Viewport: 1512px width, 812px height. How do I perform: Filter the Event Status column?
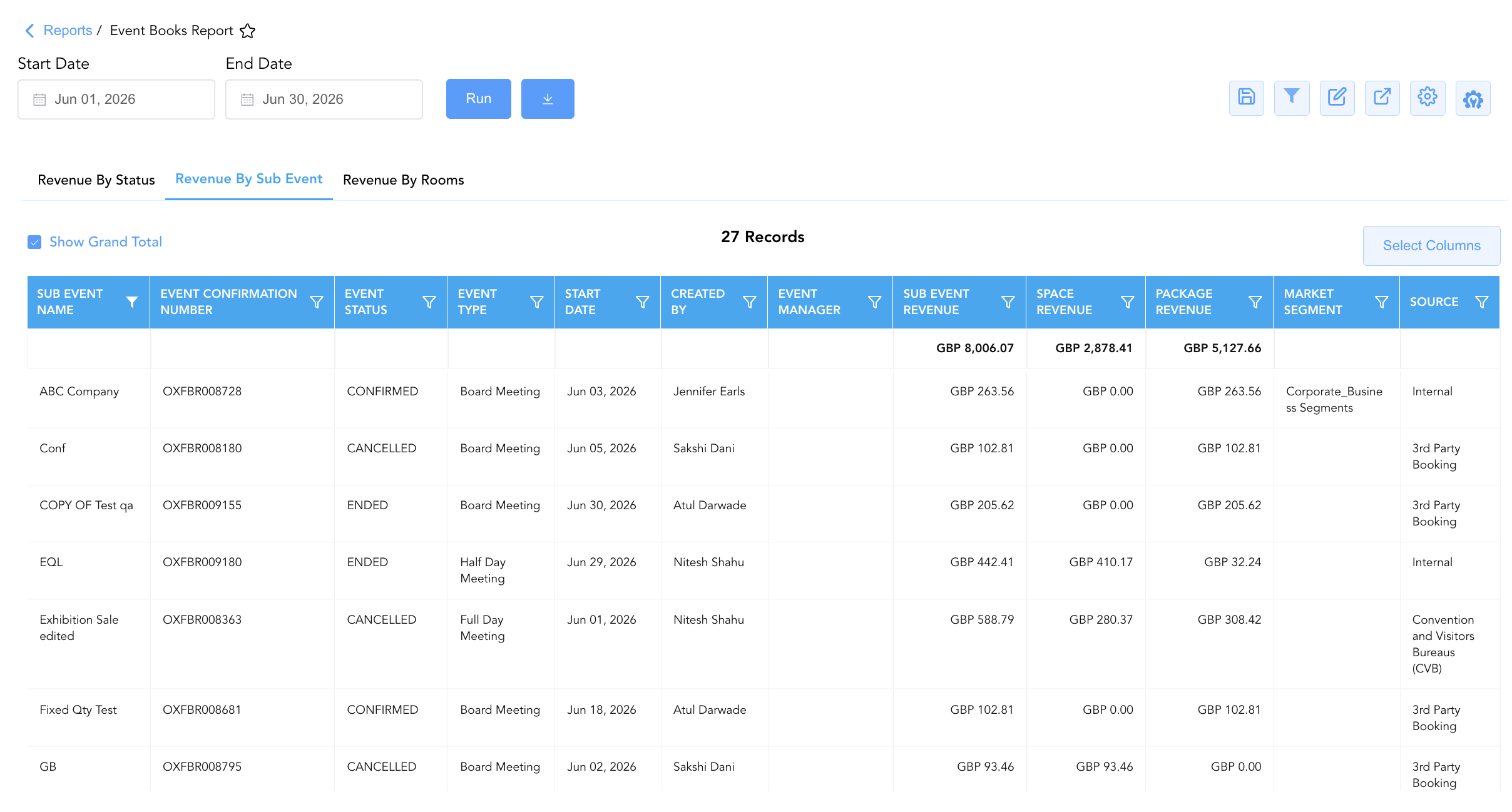429,302
